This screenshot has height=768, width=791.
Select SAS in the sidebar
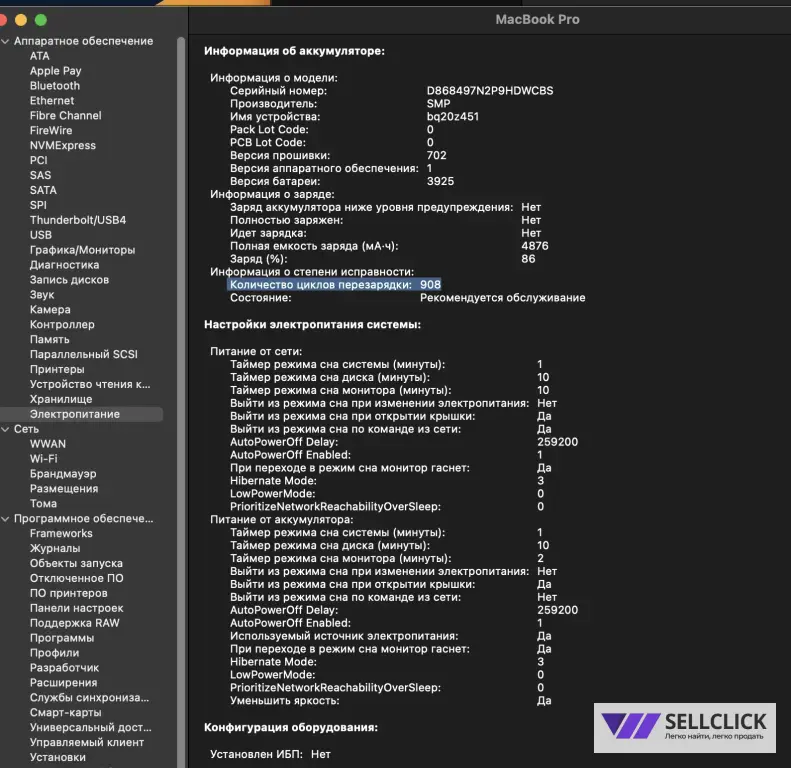(x=40, y=175)
